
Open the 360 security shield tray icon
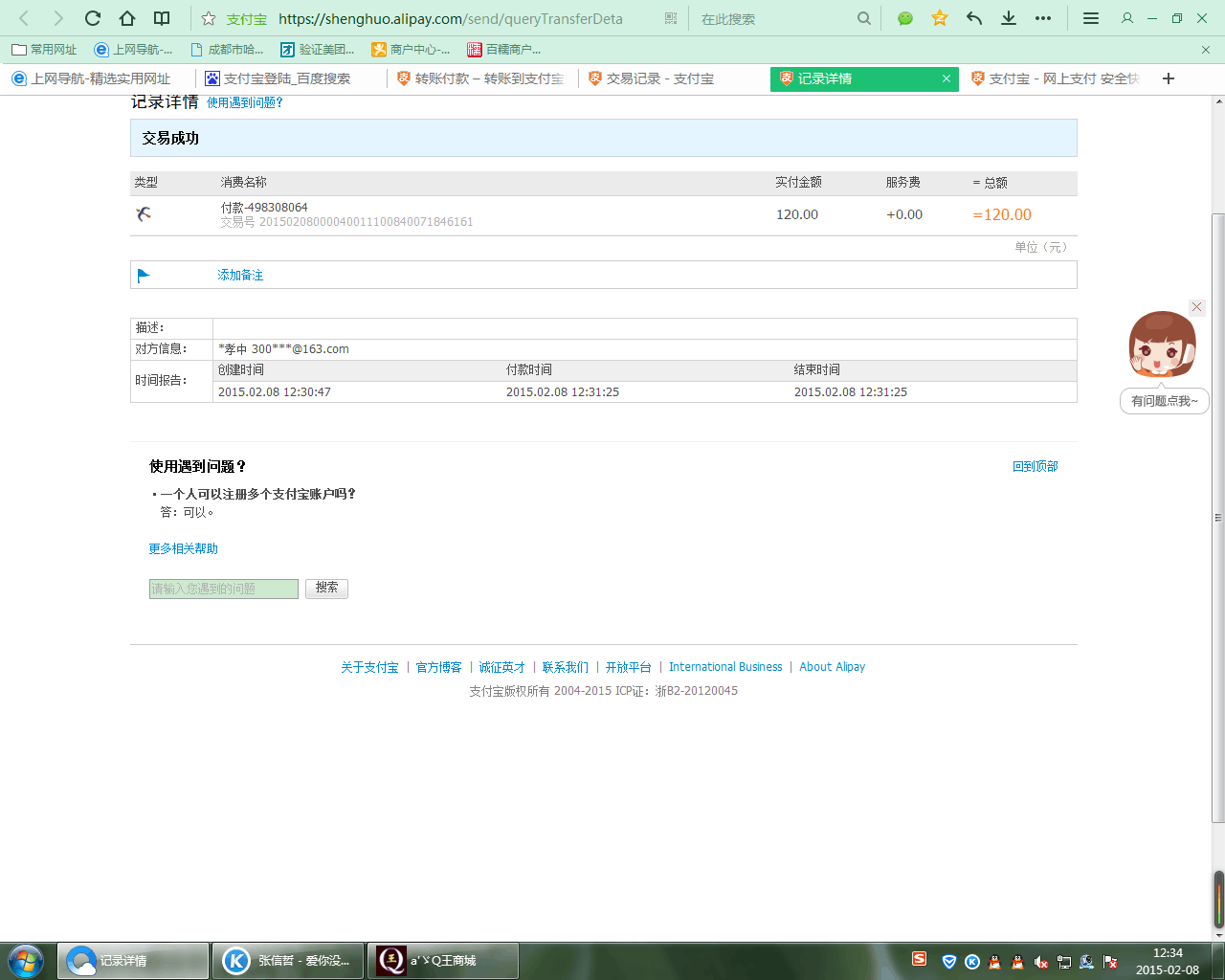(949, 962)
